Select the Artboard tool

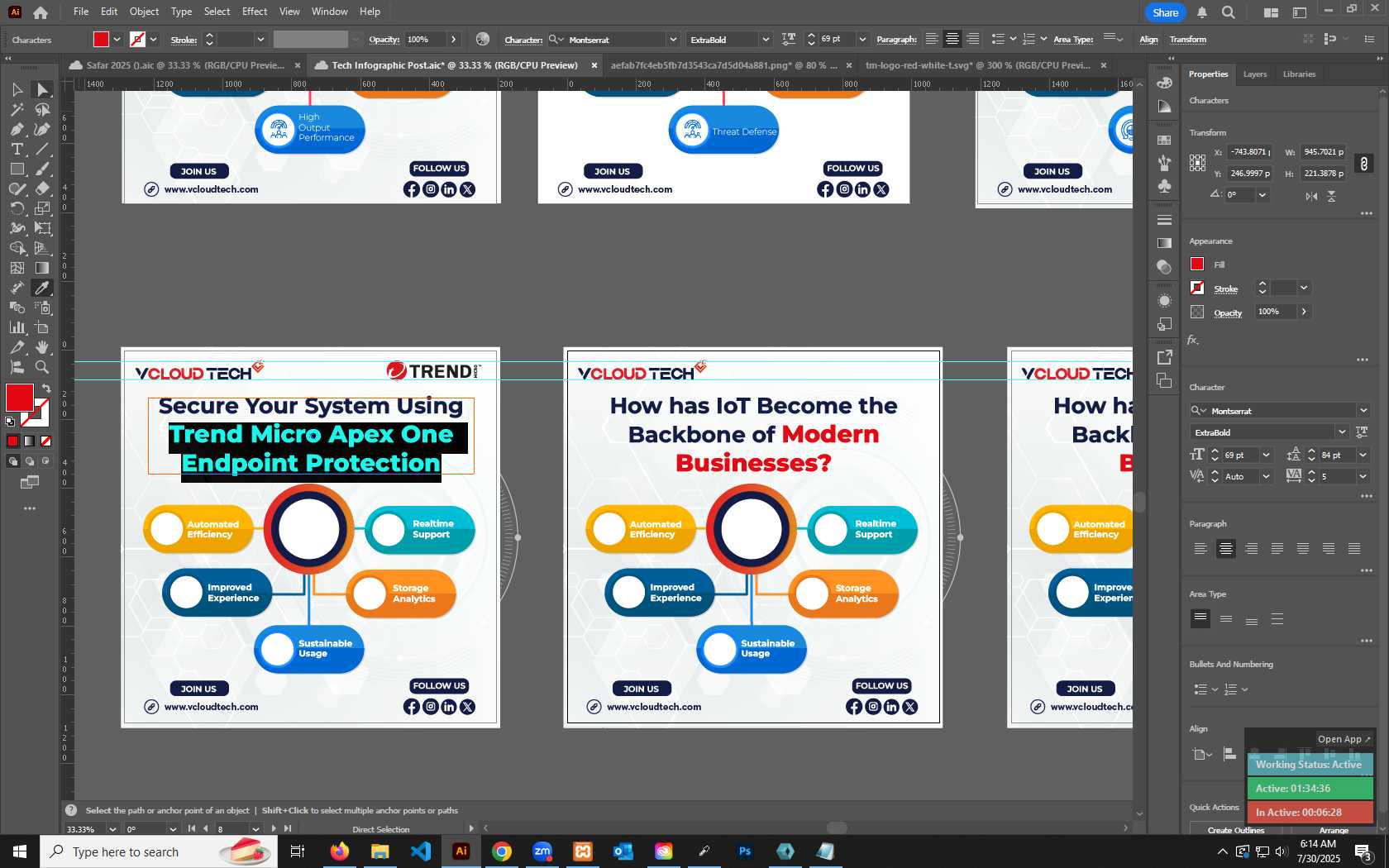point(42,327)
